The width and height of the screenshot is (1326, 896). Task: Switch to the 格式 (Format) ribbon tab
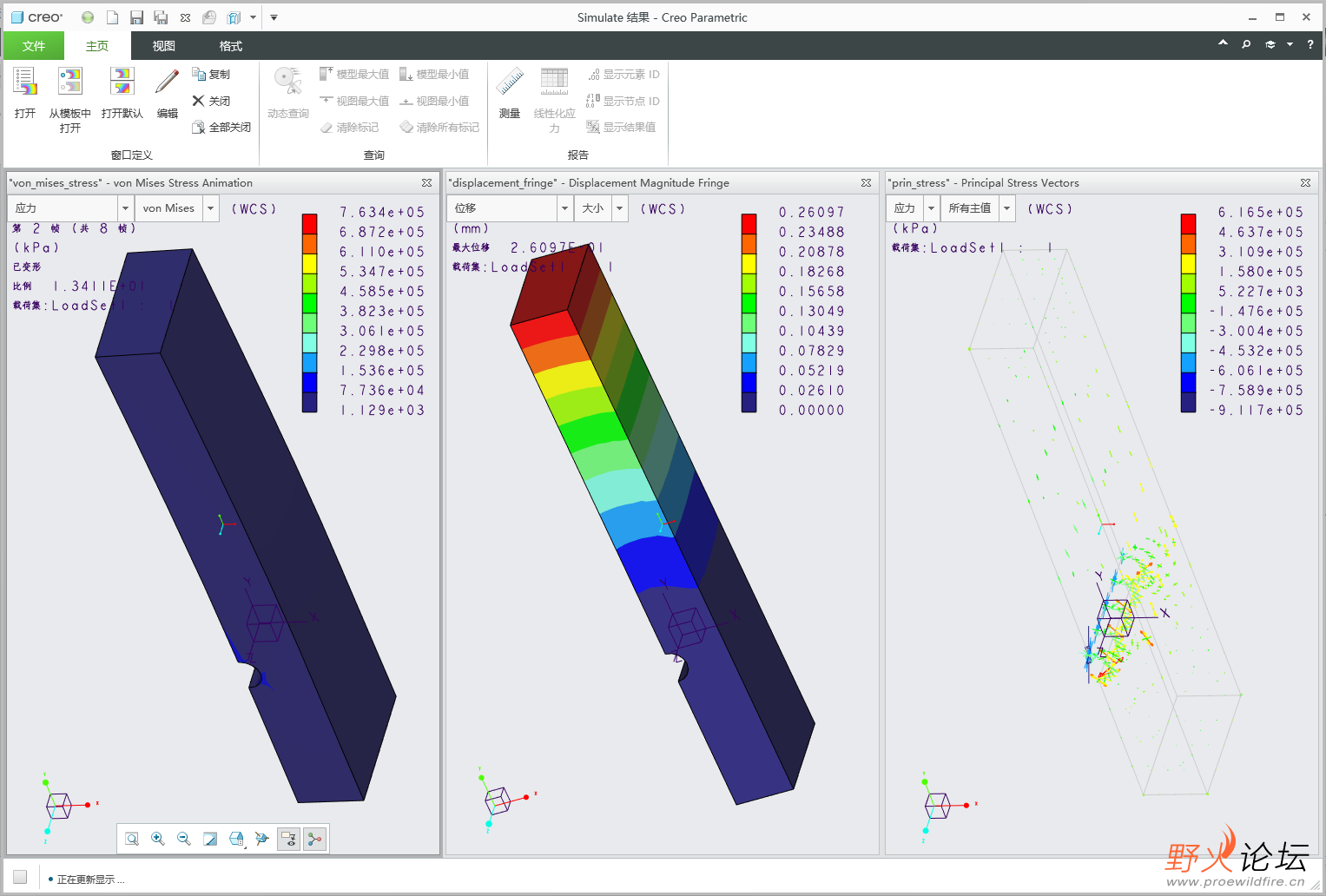click(231, 46)
